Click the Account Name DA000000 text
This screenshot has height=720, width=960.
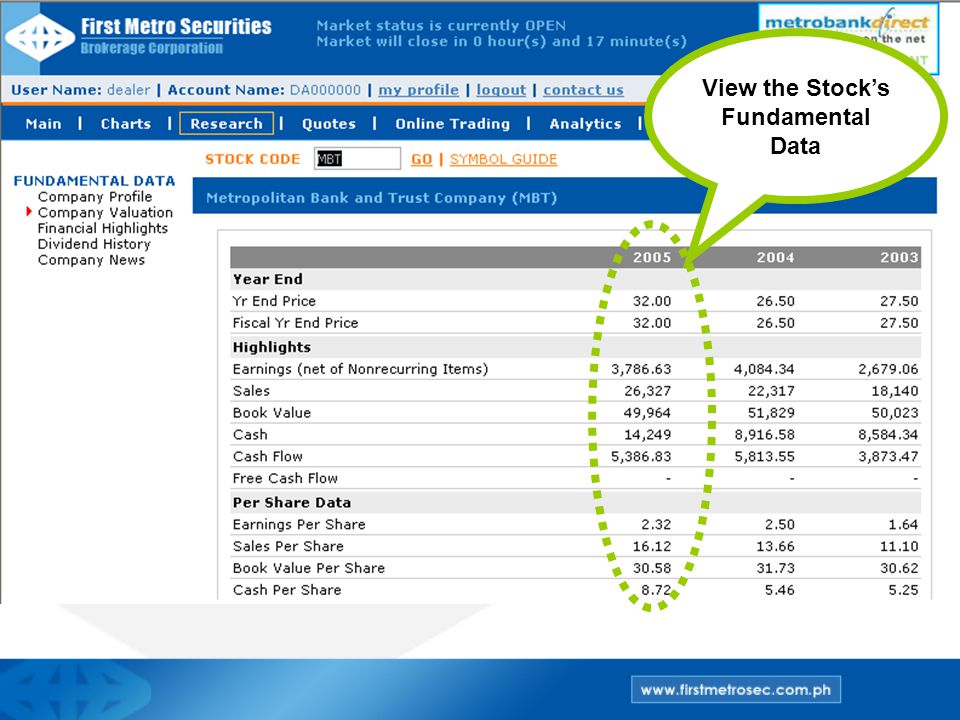pos(264,90)
